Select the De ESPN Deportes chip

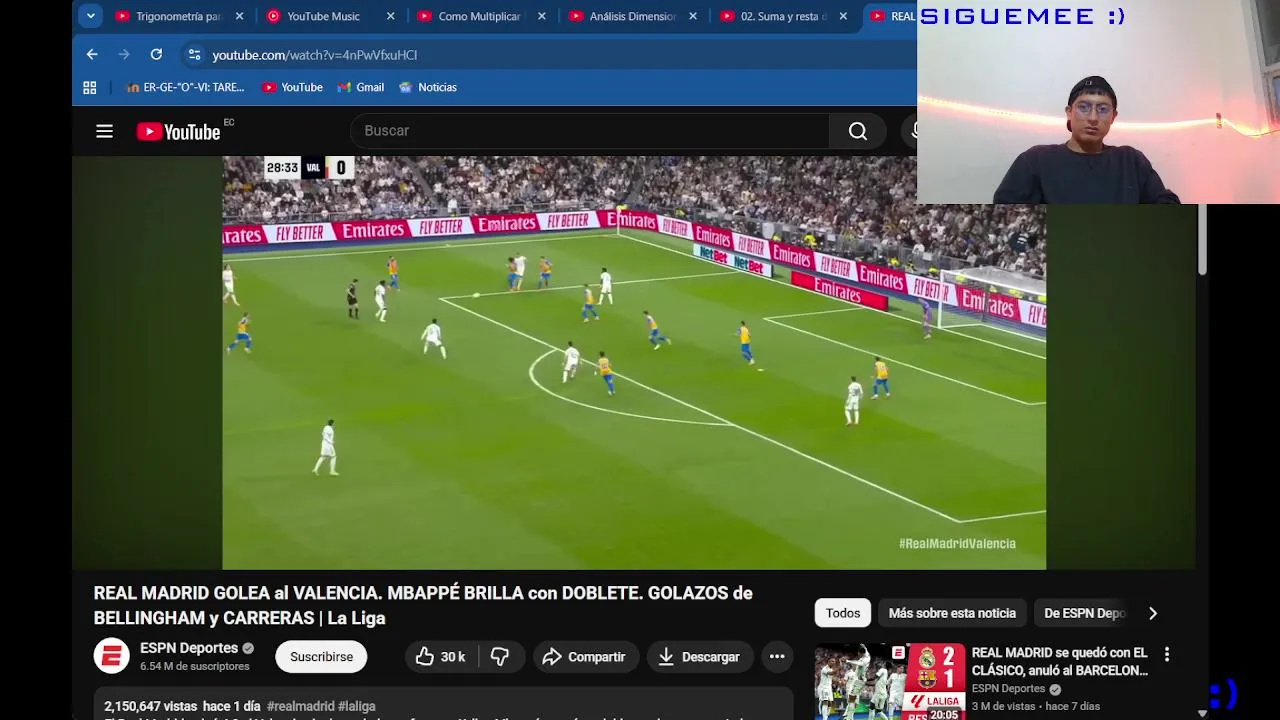coord(1084,613)
